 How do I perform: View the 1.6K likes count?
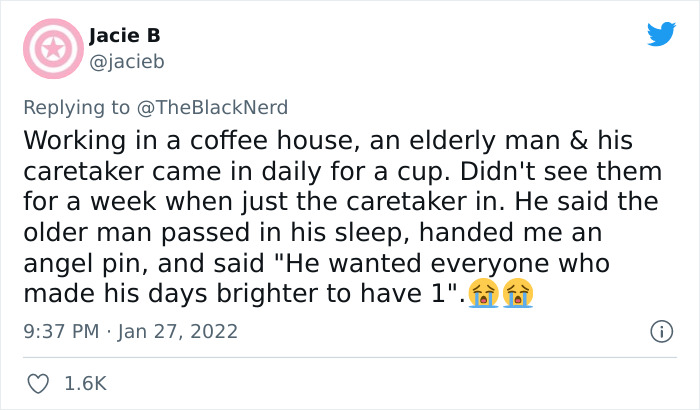(x=85, y=383)
